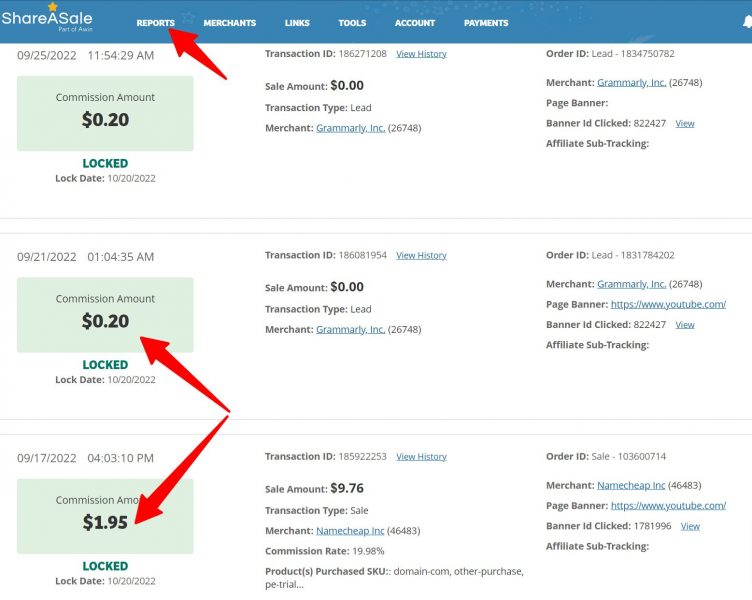
Task: Open youtube.com page banner for order 103600714
Action: coord(668,506)
